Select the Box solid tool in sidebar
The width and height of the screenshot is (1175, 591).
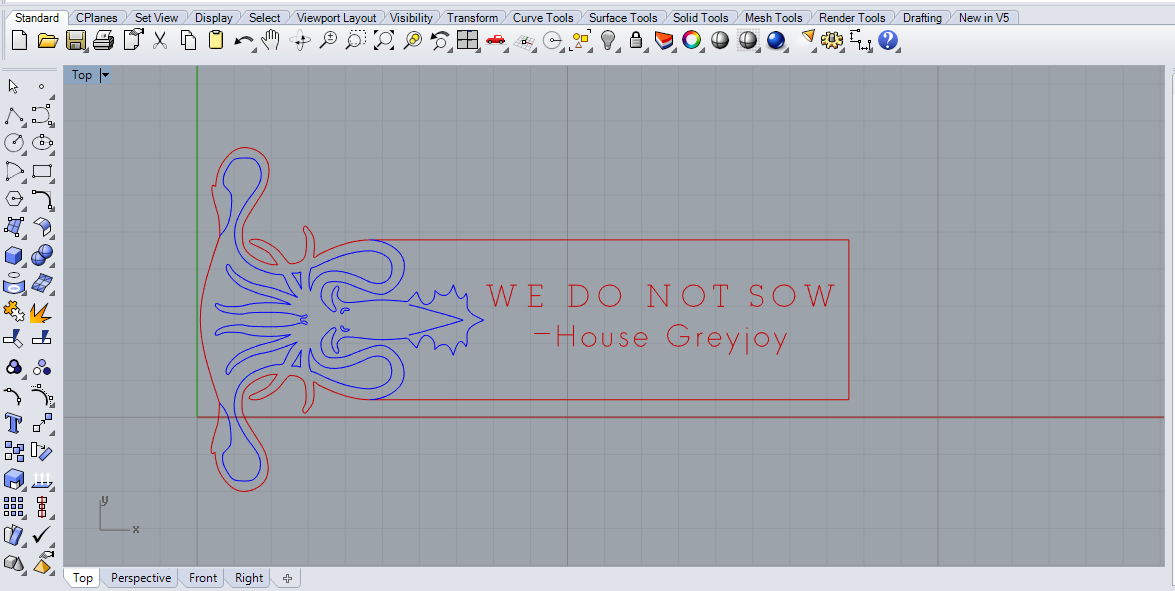(x=13, y=255)
